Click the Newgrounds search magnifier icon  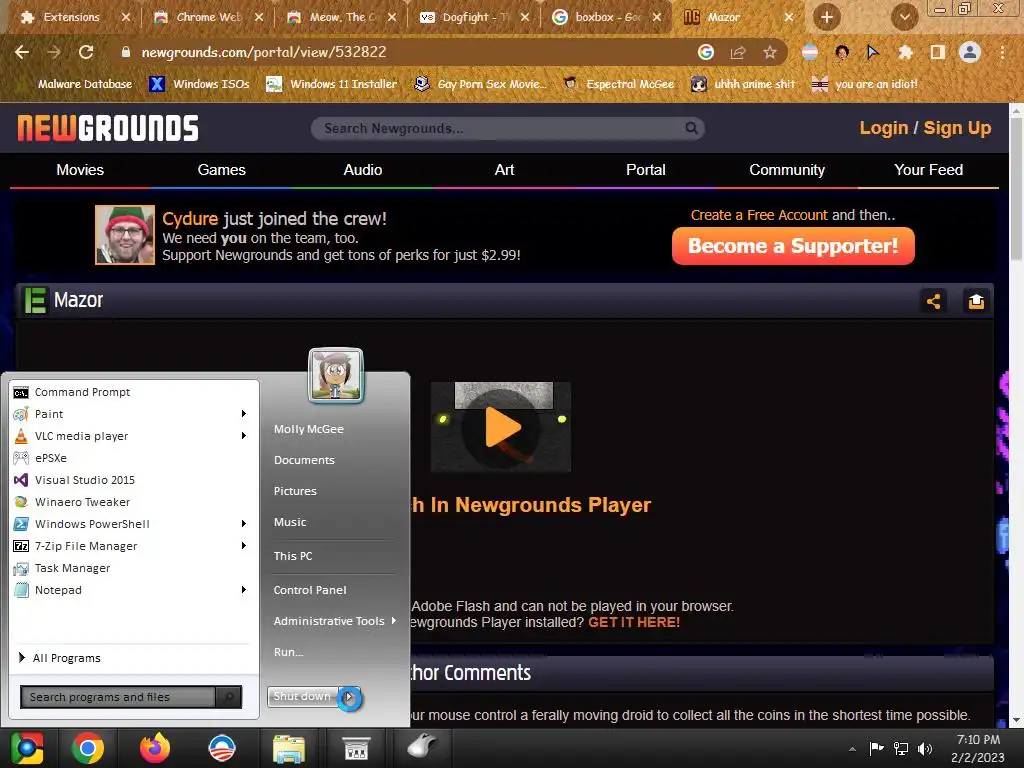tap(691, 128)
